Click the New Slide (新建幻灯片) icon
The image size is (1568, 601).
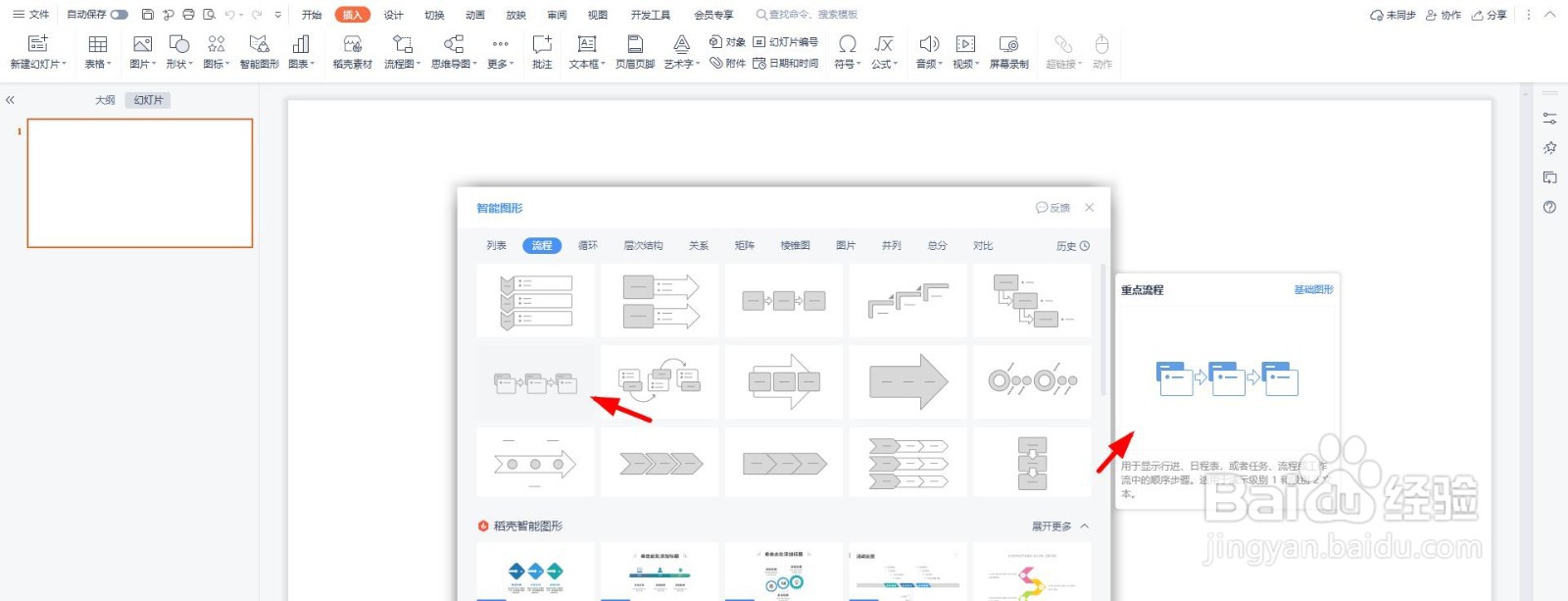(38, 44)
